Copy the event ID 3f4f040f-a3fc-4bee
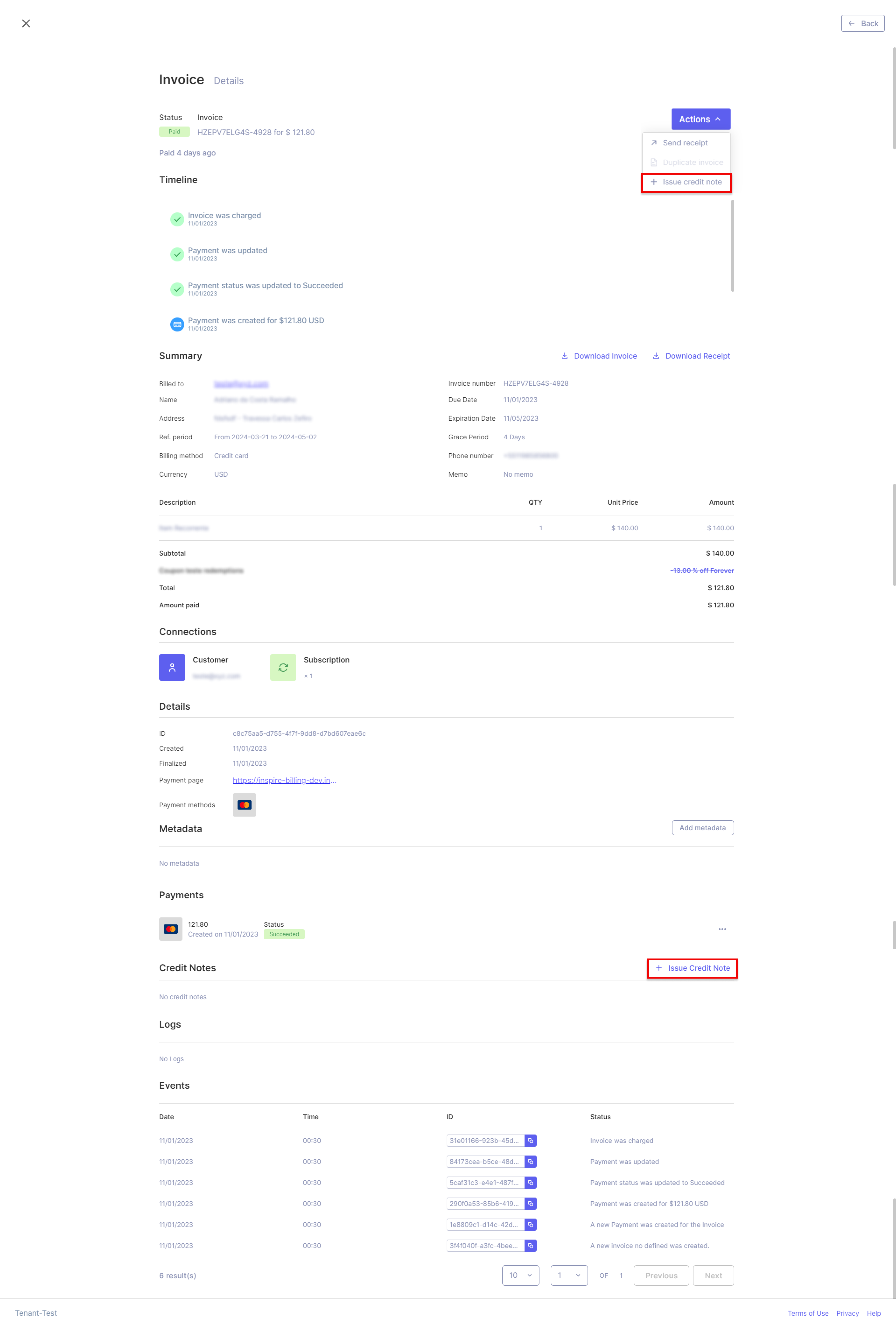 coord(531,1246)
